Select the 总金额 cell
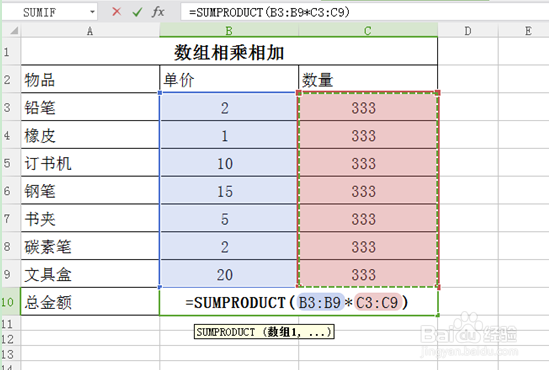The height and width of the screenshot is (370, 549). (90, 302)
